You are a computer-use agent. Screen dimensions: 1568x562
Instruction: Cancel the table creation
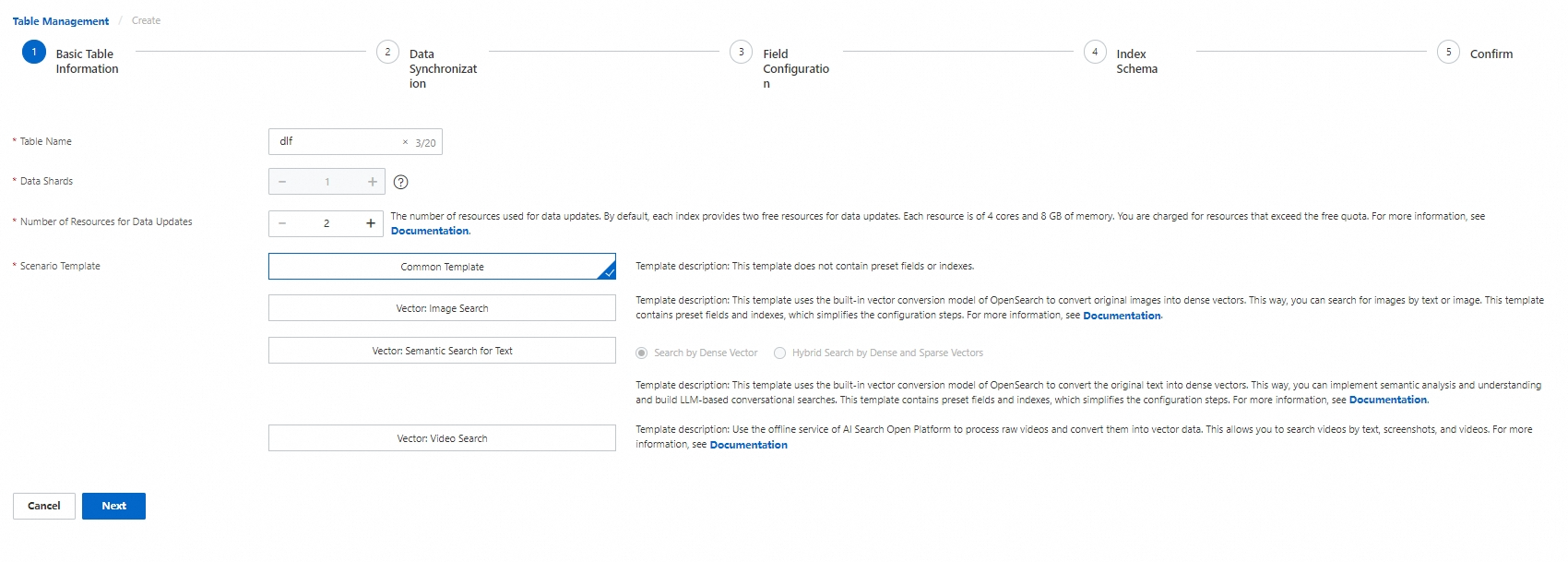point(44,506)
